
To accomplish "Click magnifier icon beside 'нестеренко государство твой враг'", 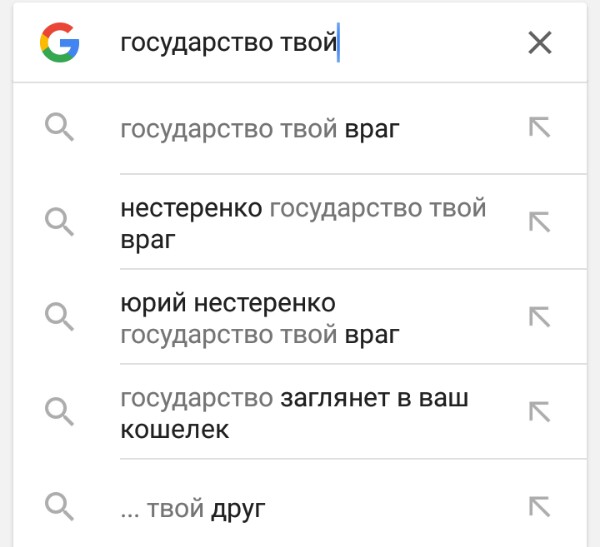I will pyautogui.click(x=60, y=222).
